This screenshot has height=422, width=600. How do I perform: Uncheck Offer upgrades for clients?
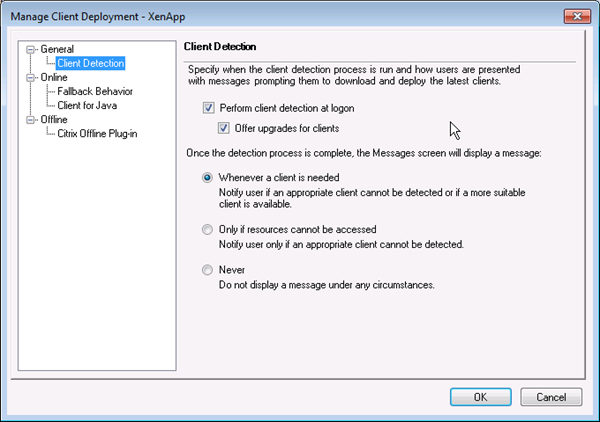coord(224,128)
